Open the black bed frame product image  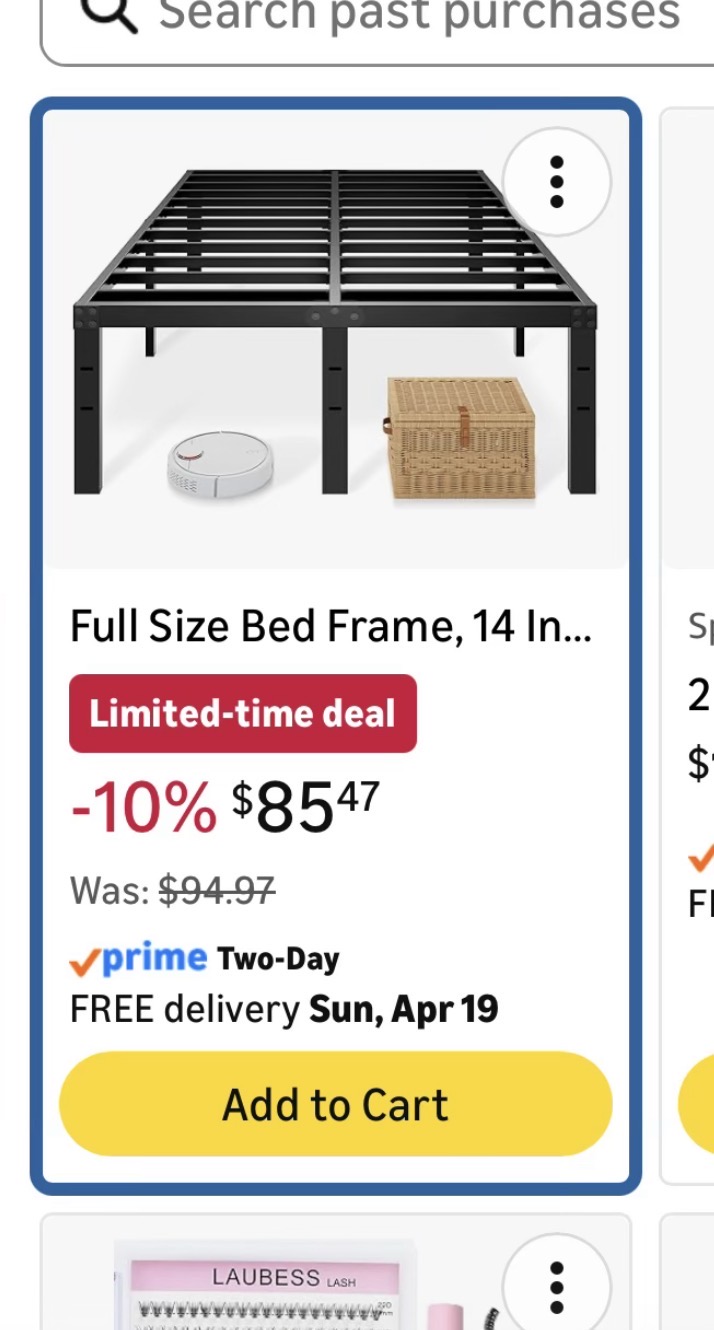335,340
